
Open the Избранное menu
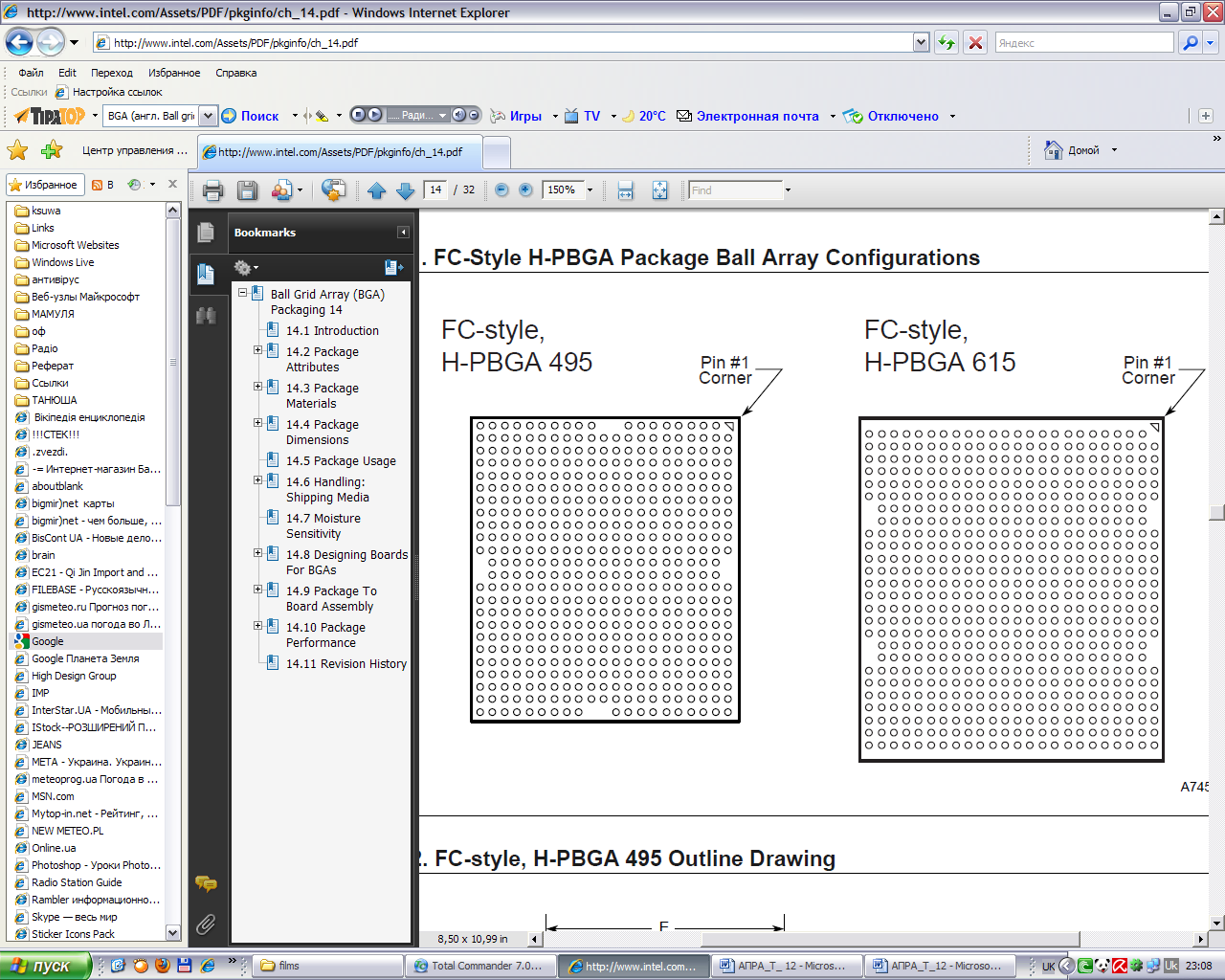pos(174,73)
